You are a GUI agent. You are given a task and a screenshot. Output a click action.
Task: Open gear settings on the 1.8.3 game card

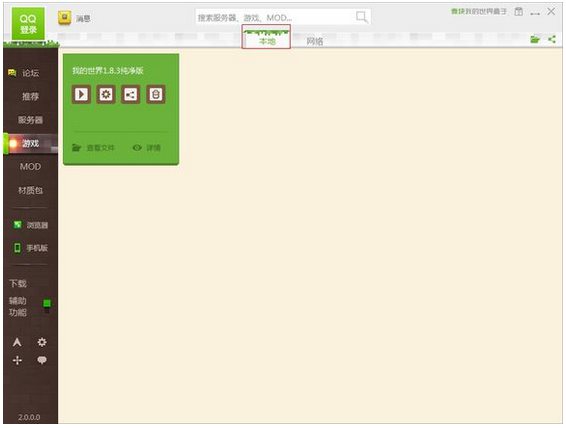[106, 95]
